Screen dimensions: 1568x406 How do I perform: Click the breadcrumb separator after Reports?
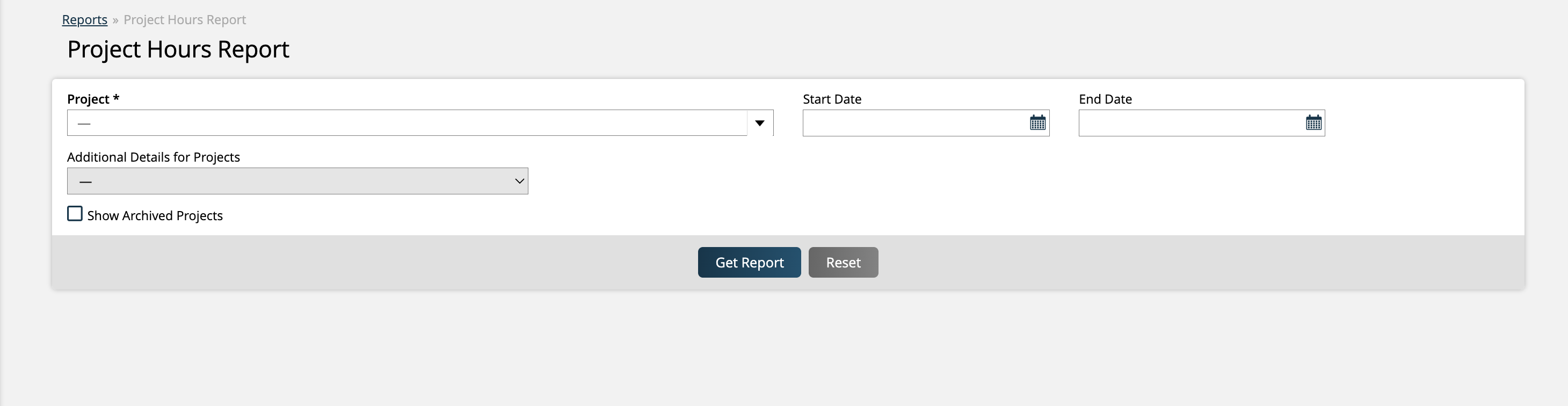115,21
